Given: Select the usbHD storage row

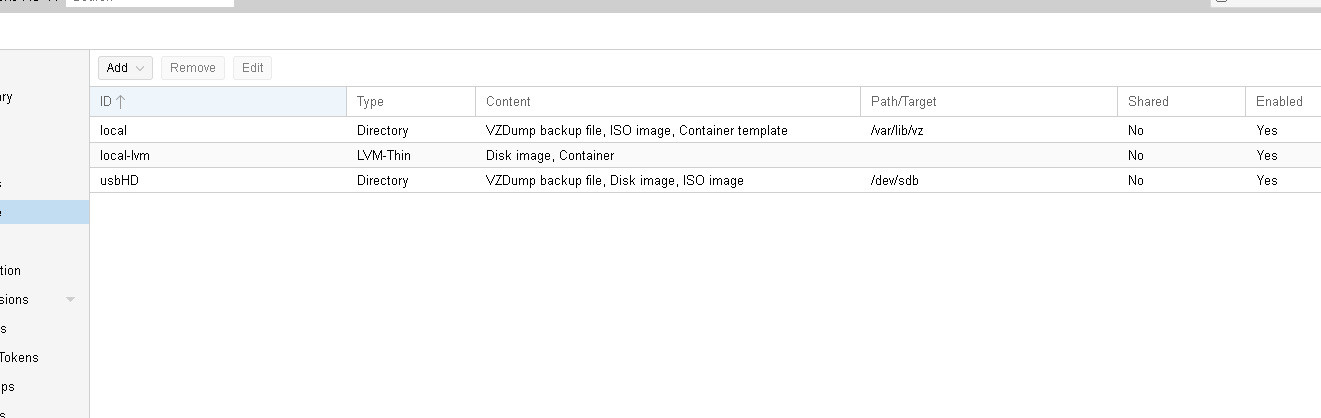Looking at the screenshot, I should coord(705,180).
